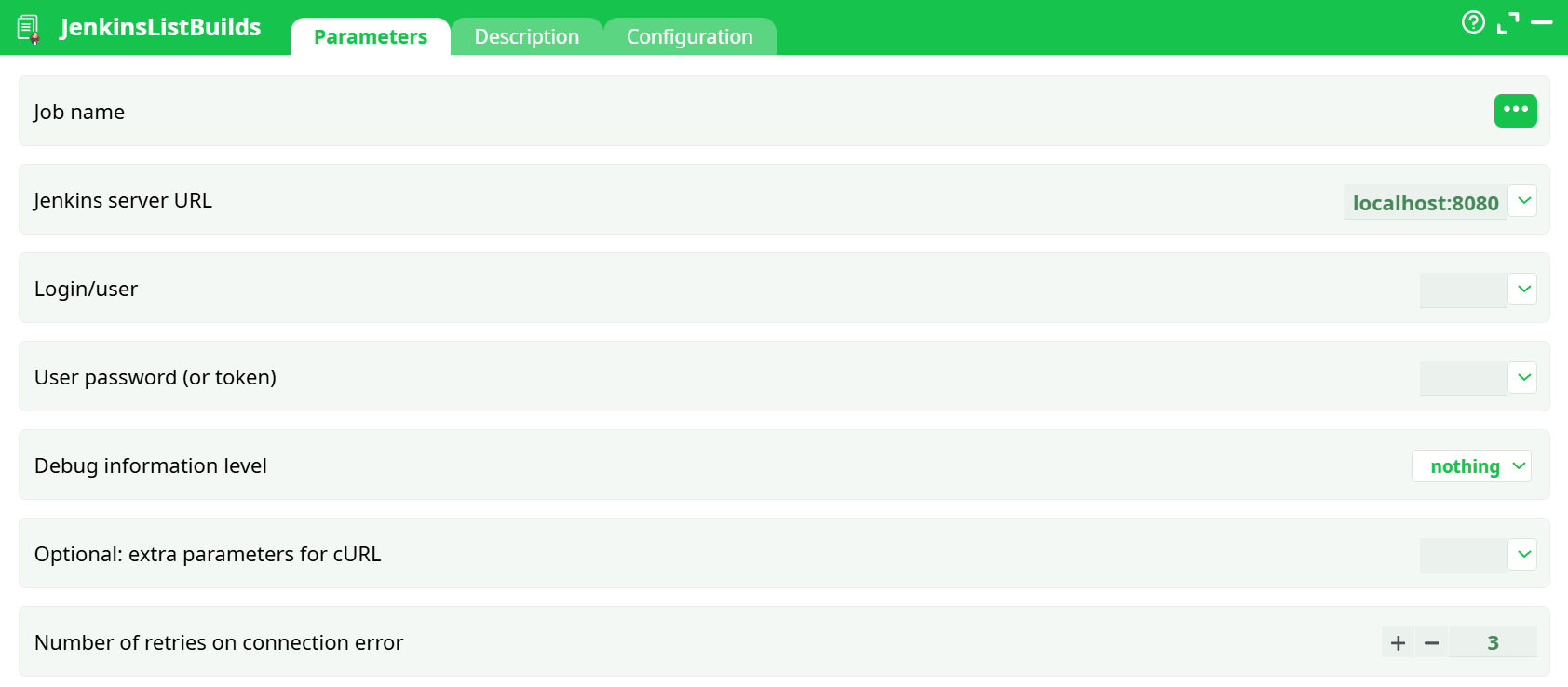Click the Job name label

(79, 112)
